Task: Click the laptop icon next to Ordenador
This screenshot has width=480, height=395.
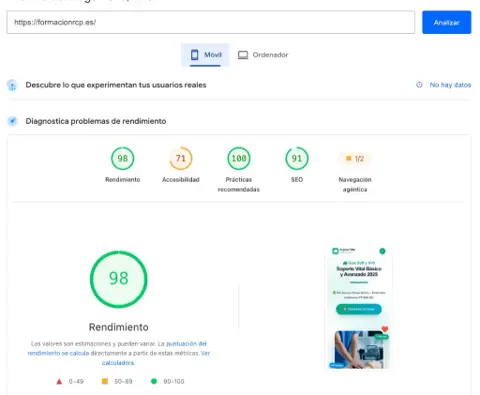Action: [243, 55]
